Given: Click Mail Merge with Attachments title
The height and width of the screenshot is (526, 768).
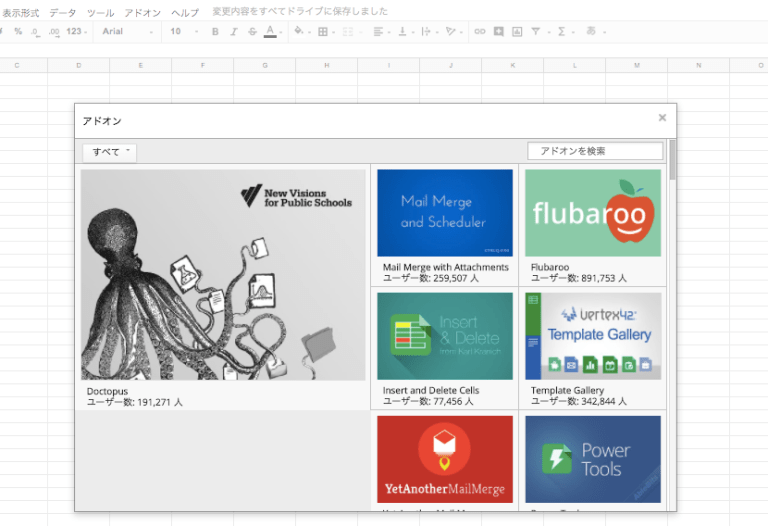Looking at the screenshot, I should pyautogui.click(x=446, y=267).
